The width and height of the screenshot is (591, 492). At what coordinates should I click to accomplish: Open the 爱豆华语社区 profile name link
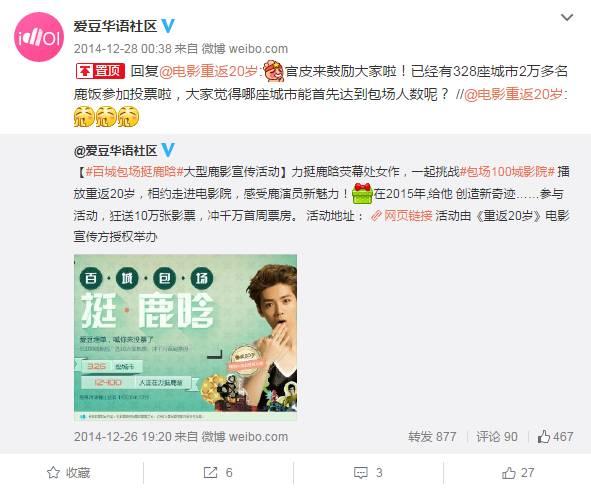tap(115, 26)
